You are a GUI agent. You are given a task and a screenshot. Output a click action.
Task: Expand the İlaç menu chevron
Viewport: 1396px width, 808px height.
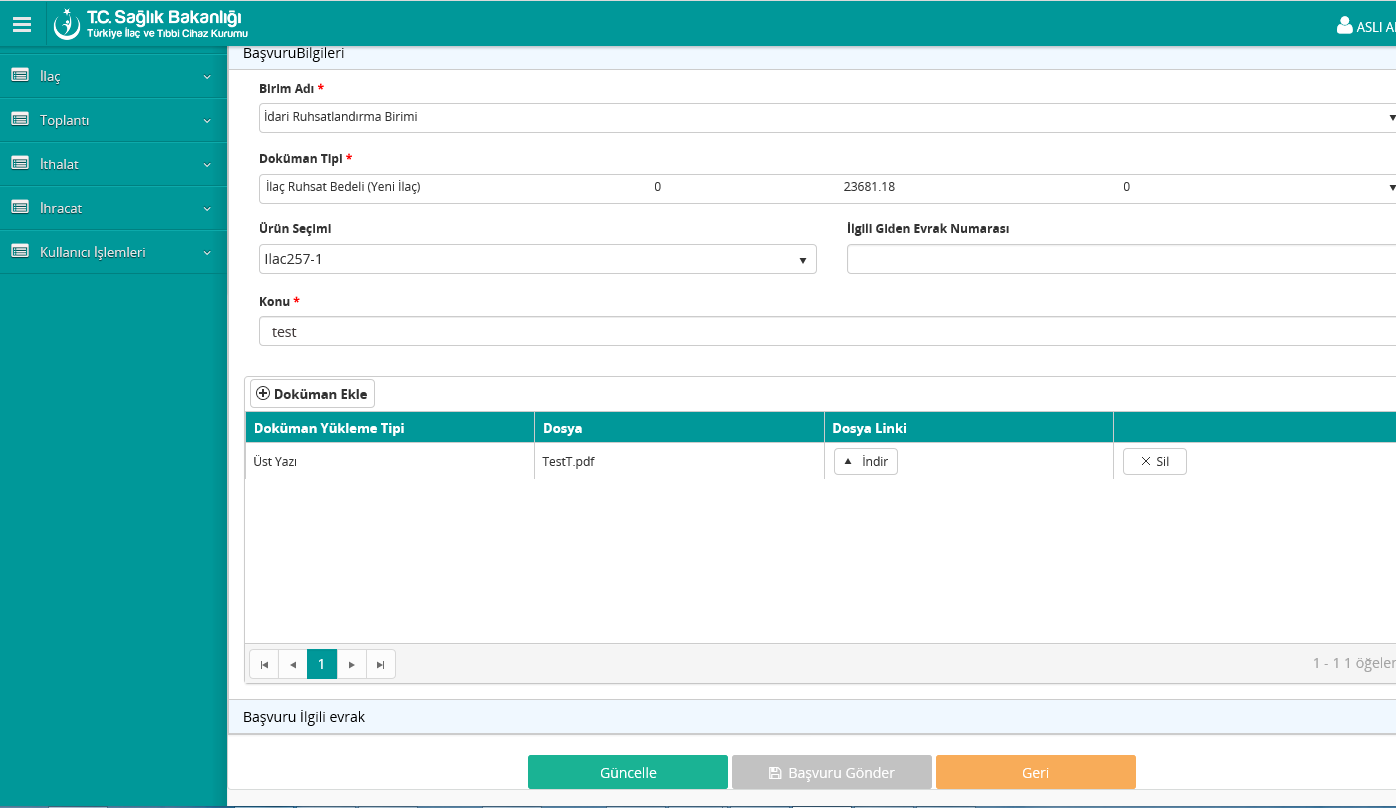tap(207, 77)
